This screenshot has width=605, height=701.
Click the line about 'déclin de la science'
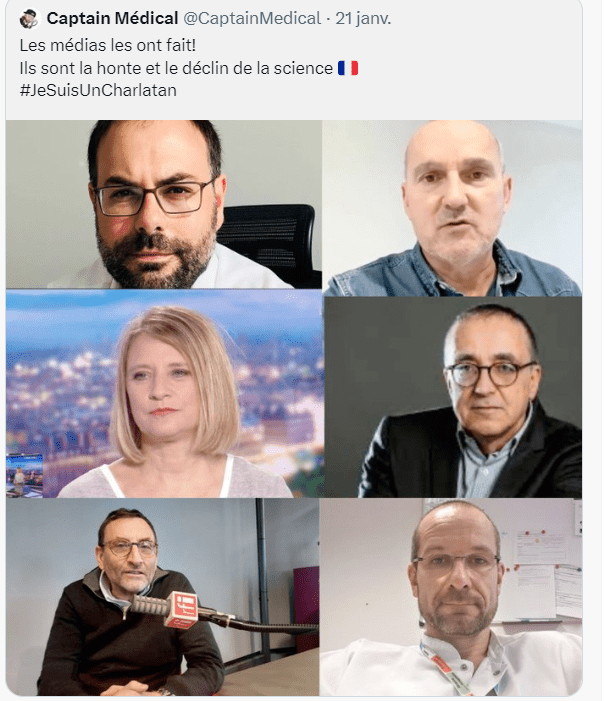pos(176,68)
